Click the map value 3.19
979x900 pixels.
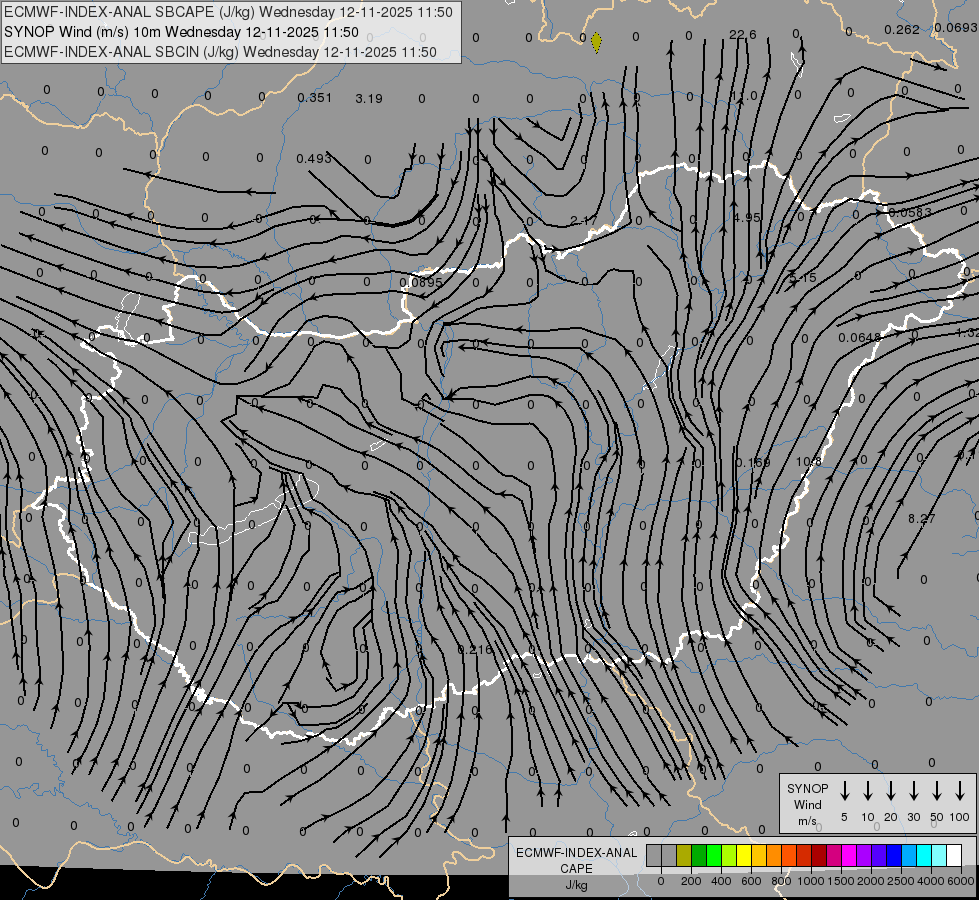(369, 99)
